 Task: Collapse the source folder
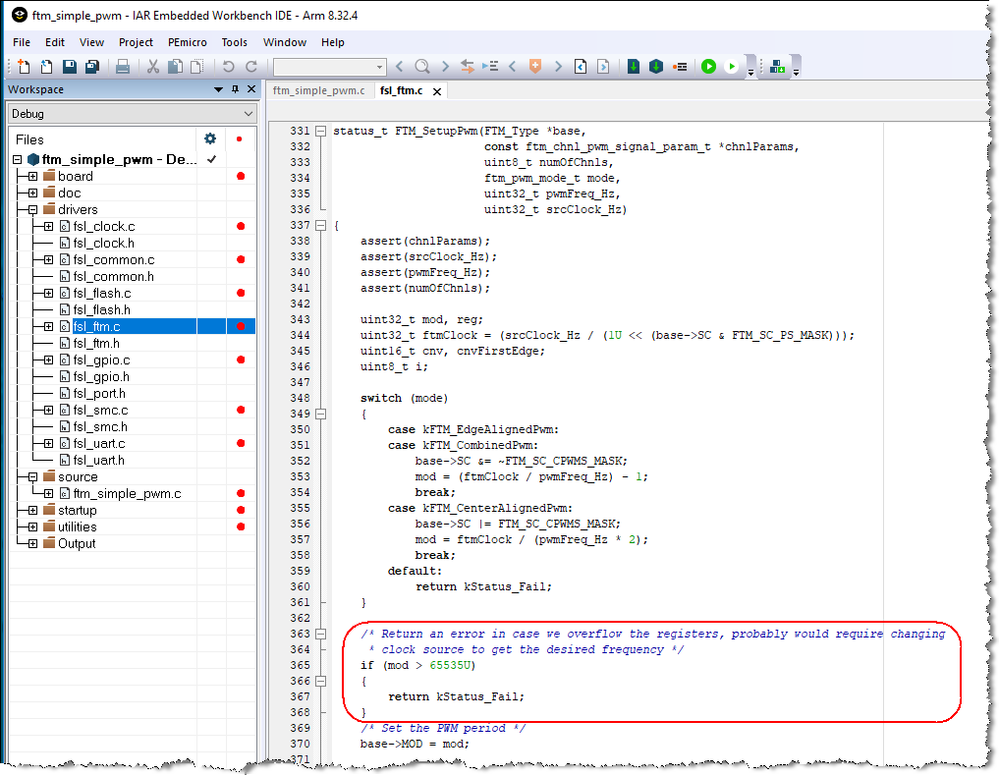point(32,477)
